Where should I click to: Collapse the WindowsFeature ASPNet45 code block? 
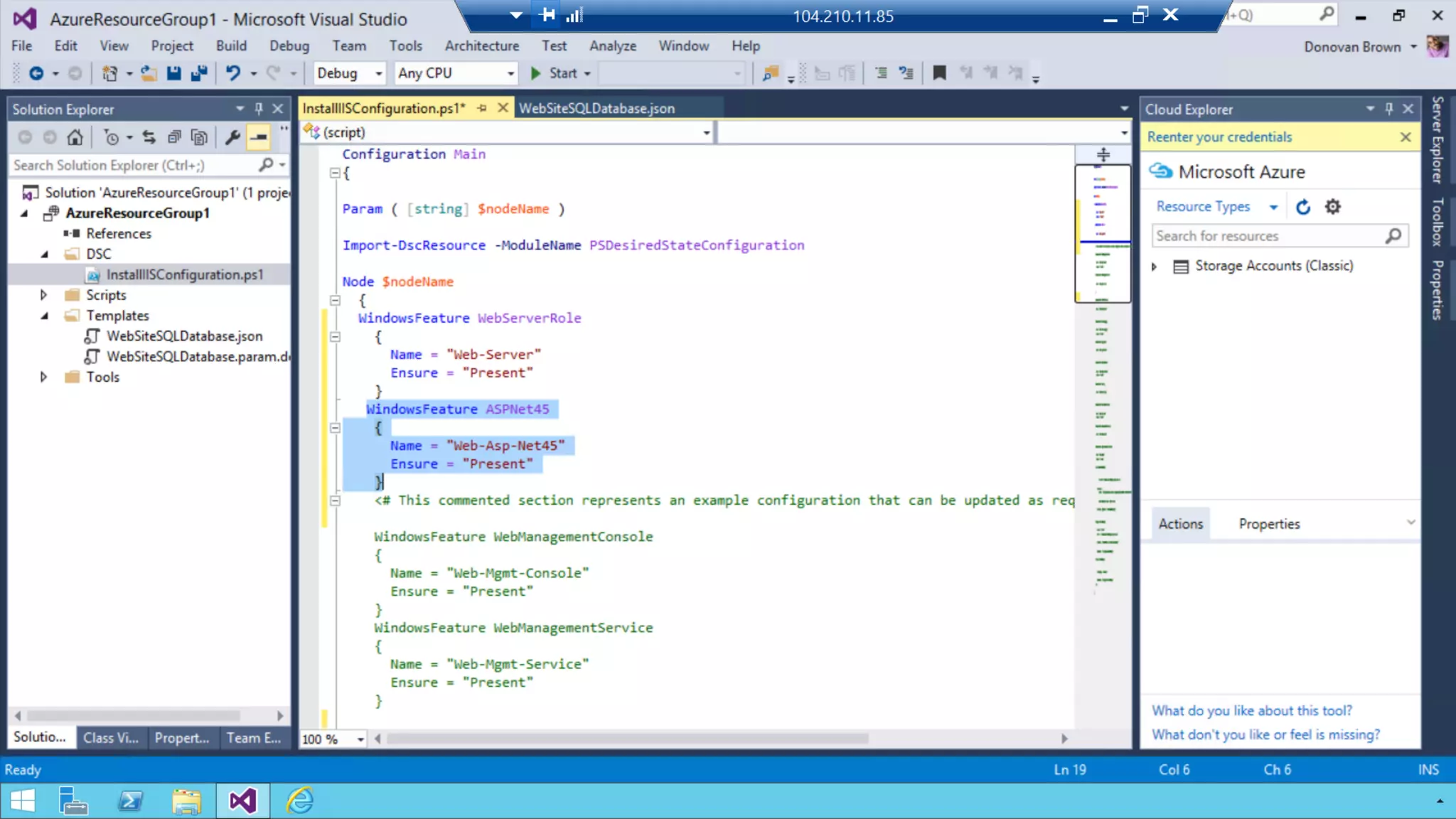335,428
